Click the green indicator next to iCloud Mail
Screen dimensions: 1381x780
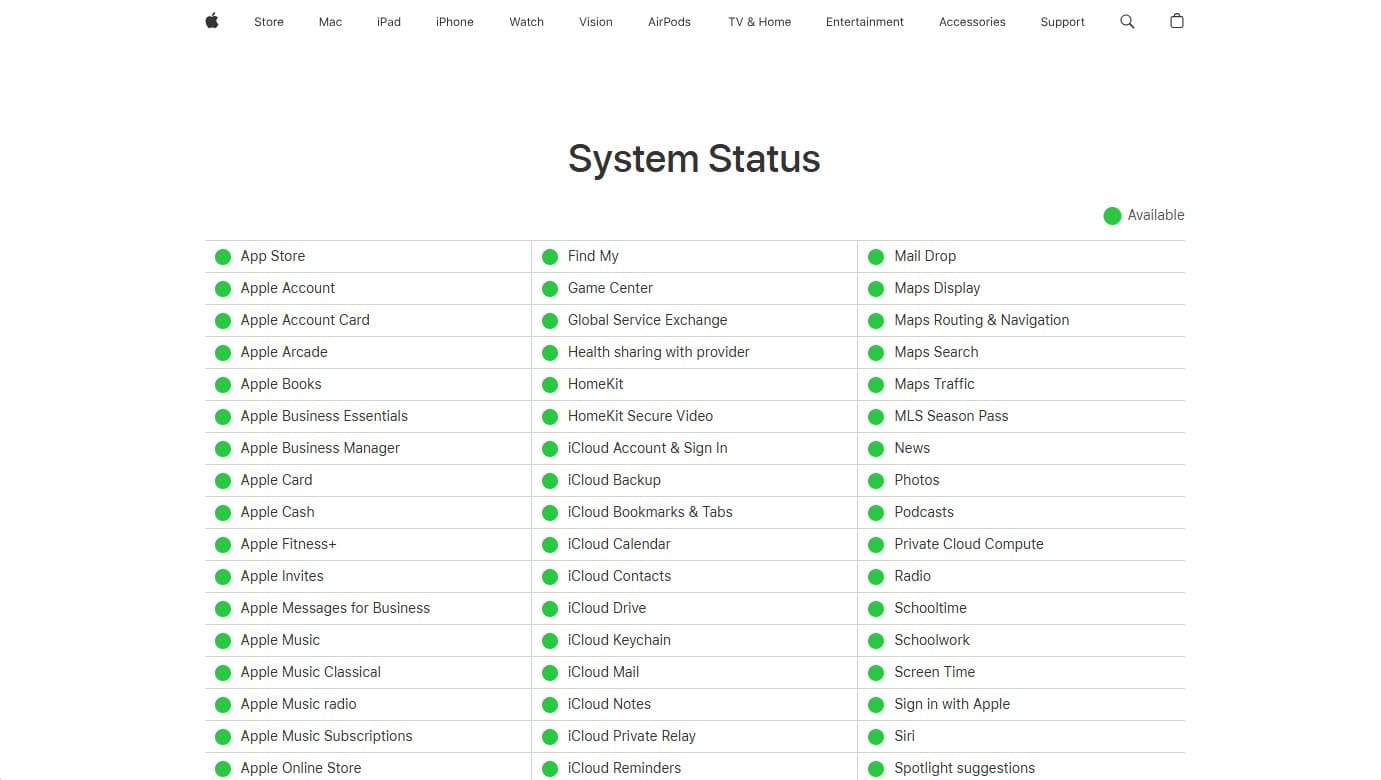coord(549,672)
